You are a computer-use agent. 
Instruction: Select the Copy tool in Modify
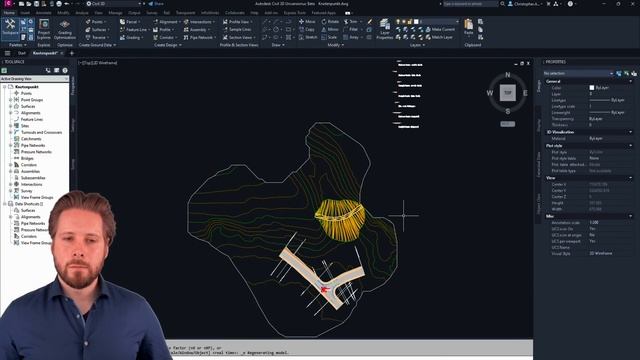click(x=307, y=29)
